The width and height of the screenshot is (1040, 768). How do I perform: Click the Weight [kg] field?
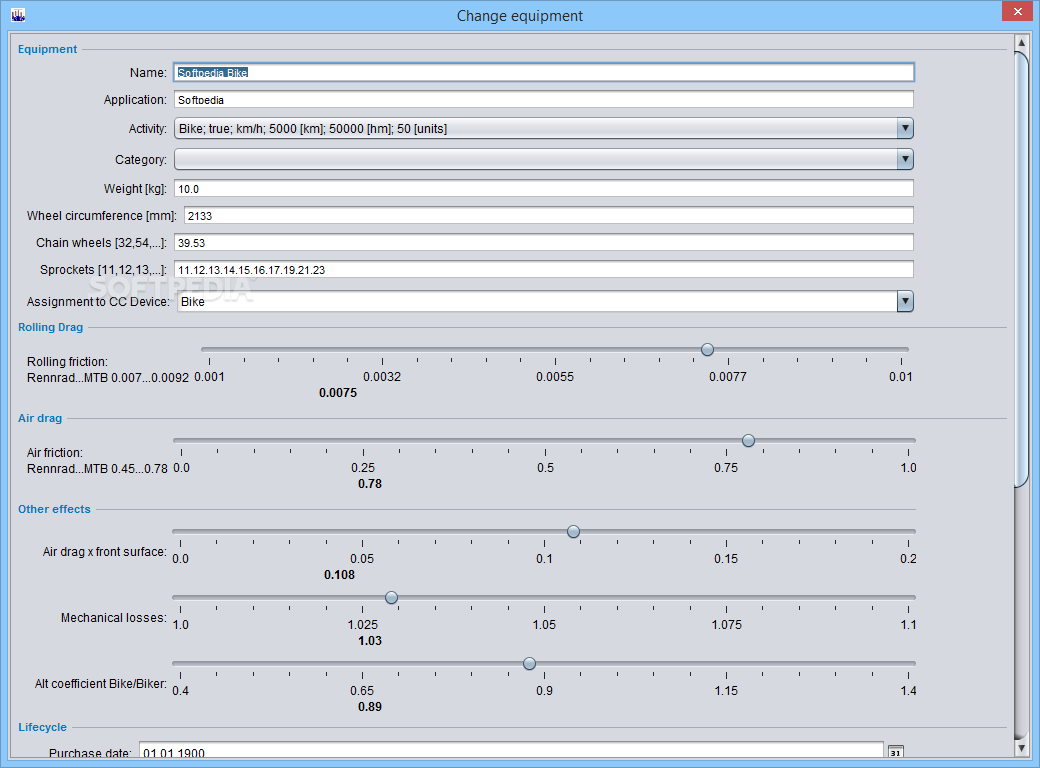point(544,189)
